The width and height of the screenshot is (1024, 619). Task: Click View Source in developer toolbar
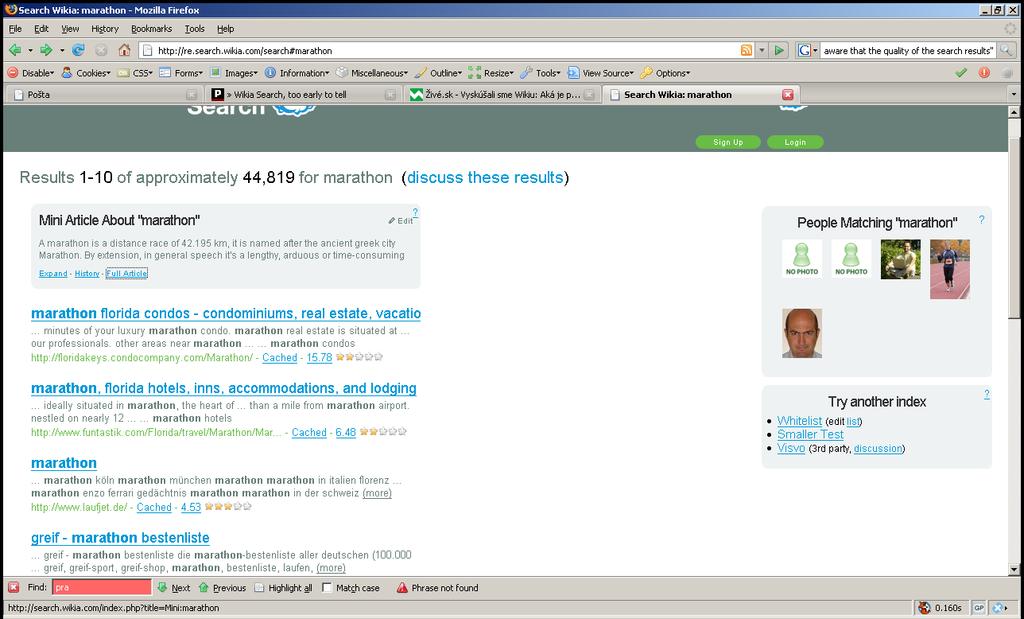(x=600, y=73)
